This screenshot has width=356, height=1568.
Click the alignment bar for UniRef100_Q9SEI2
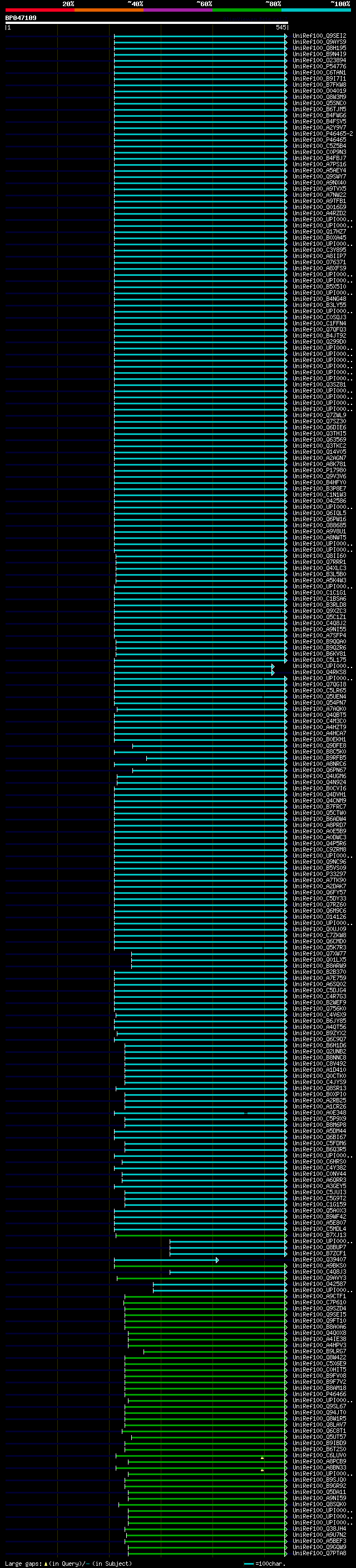pos(200,36)
